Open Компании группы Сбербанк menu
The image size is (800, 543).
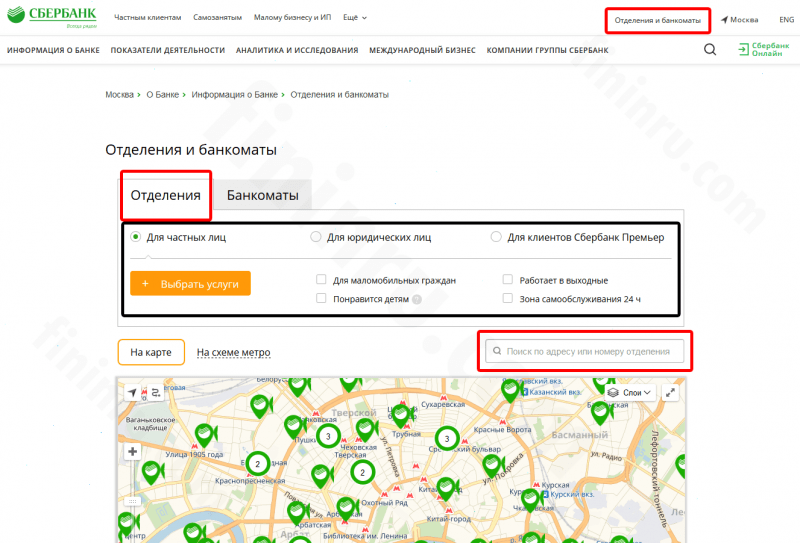click(547, 50)
